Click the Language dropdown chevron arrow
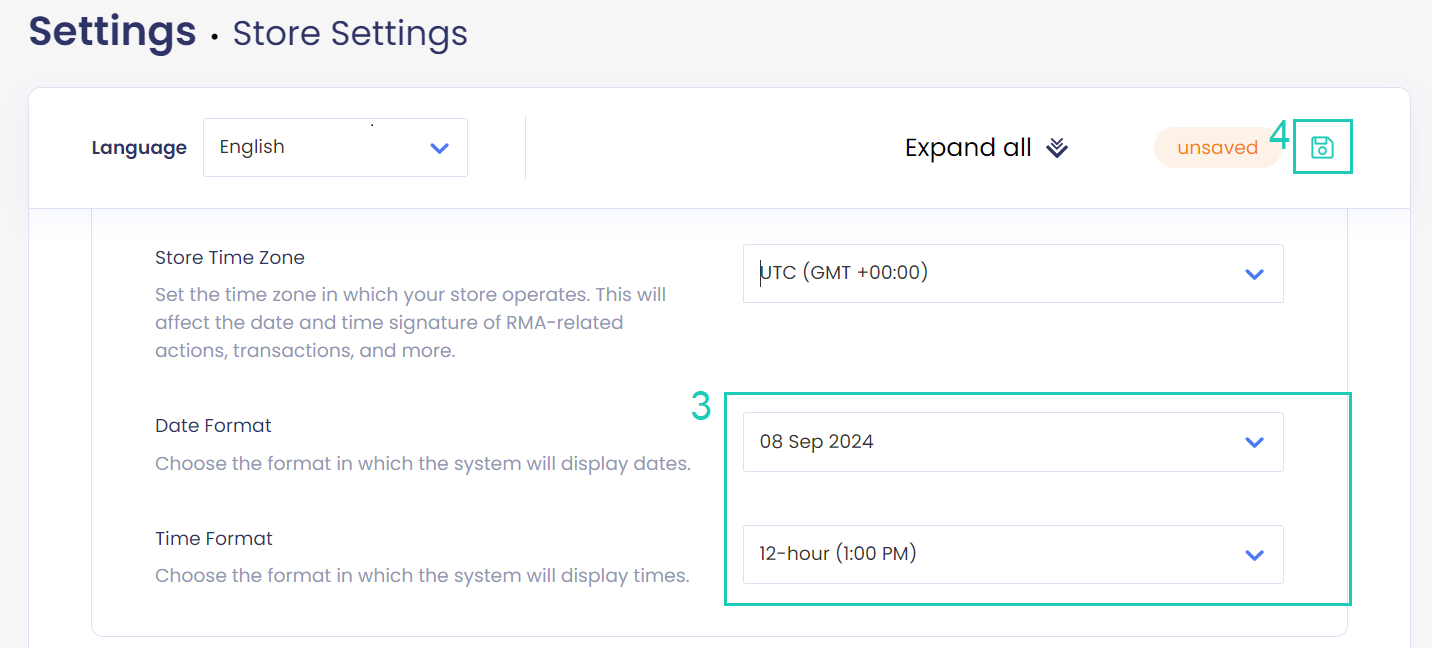 tap(439, 148)
